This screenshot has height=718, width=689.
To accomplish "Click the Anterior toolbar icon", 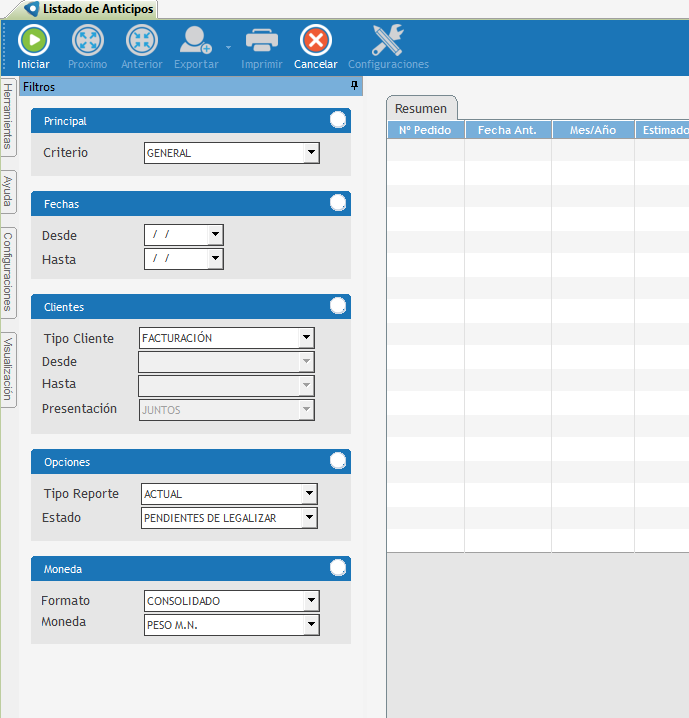I will coord(141,40).
